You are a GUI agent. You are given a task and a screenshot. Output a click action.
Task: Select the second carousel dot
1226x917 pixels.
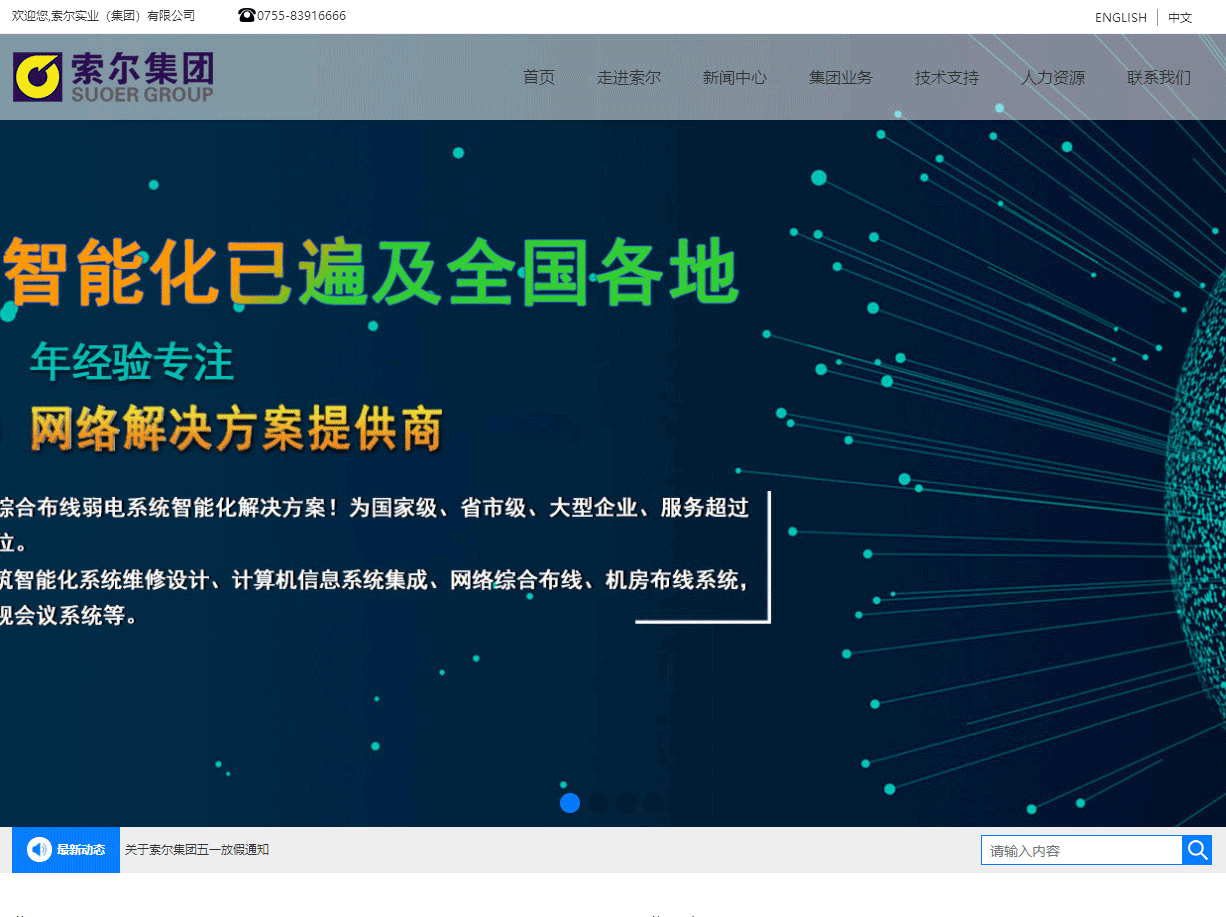(x=598, y=803)
